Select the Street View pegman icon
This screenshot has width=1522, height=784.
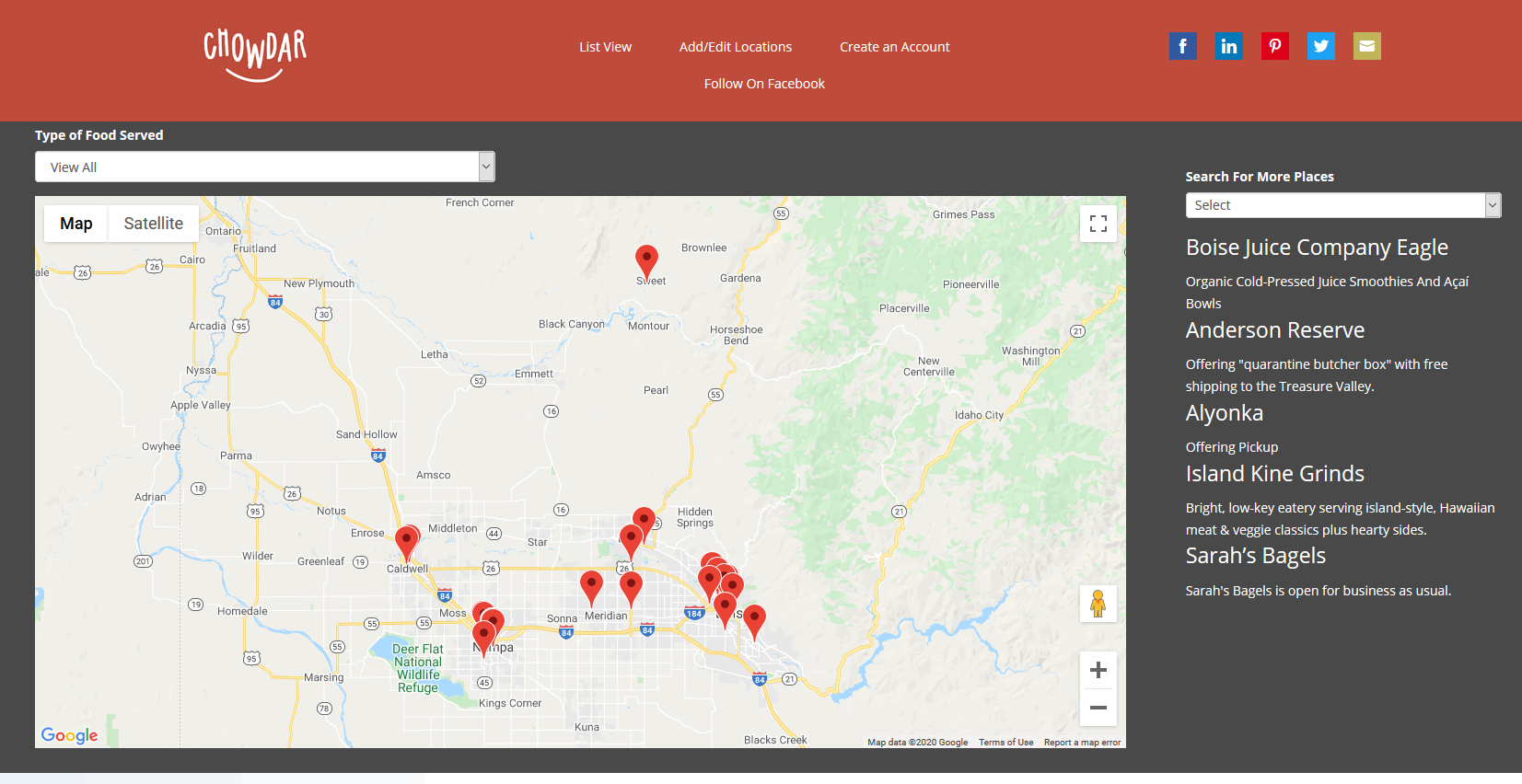pyautogui.click(x=1098, y=604)
